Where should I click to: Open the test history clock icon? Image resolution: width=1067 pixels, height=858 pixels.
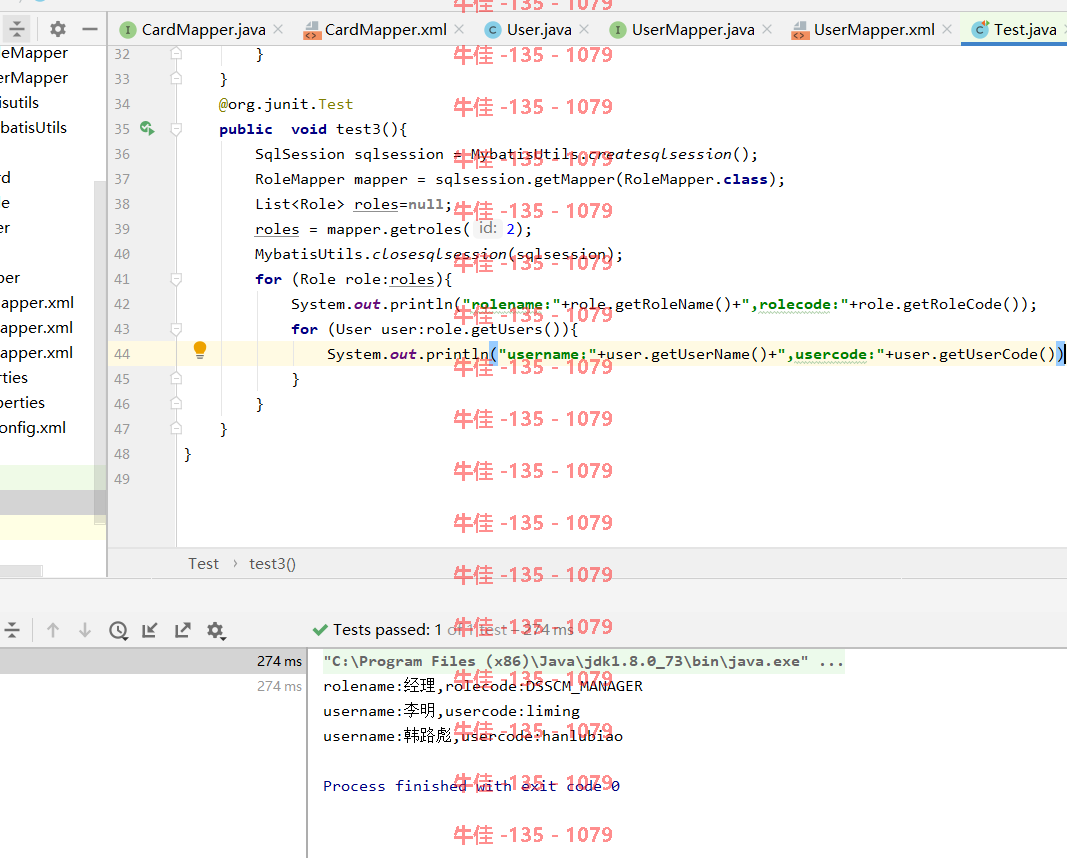click(x=118, y=631)
